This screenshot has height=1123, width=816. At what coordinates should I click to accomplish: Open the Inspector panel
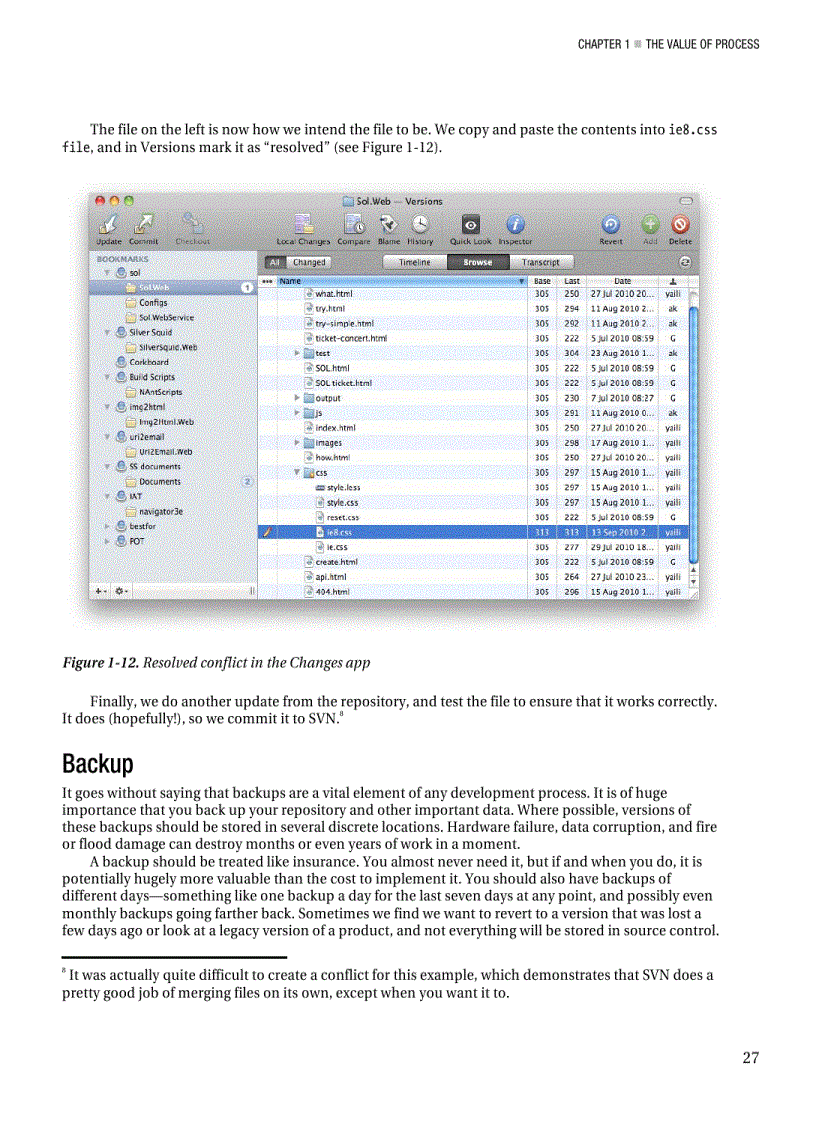point(514,224)
